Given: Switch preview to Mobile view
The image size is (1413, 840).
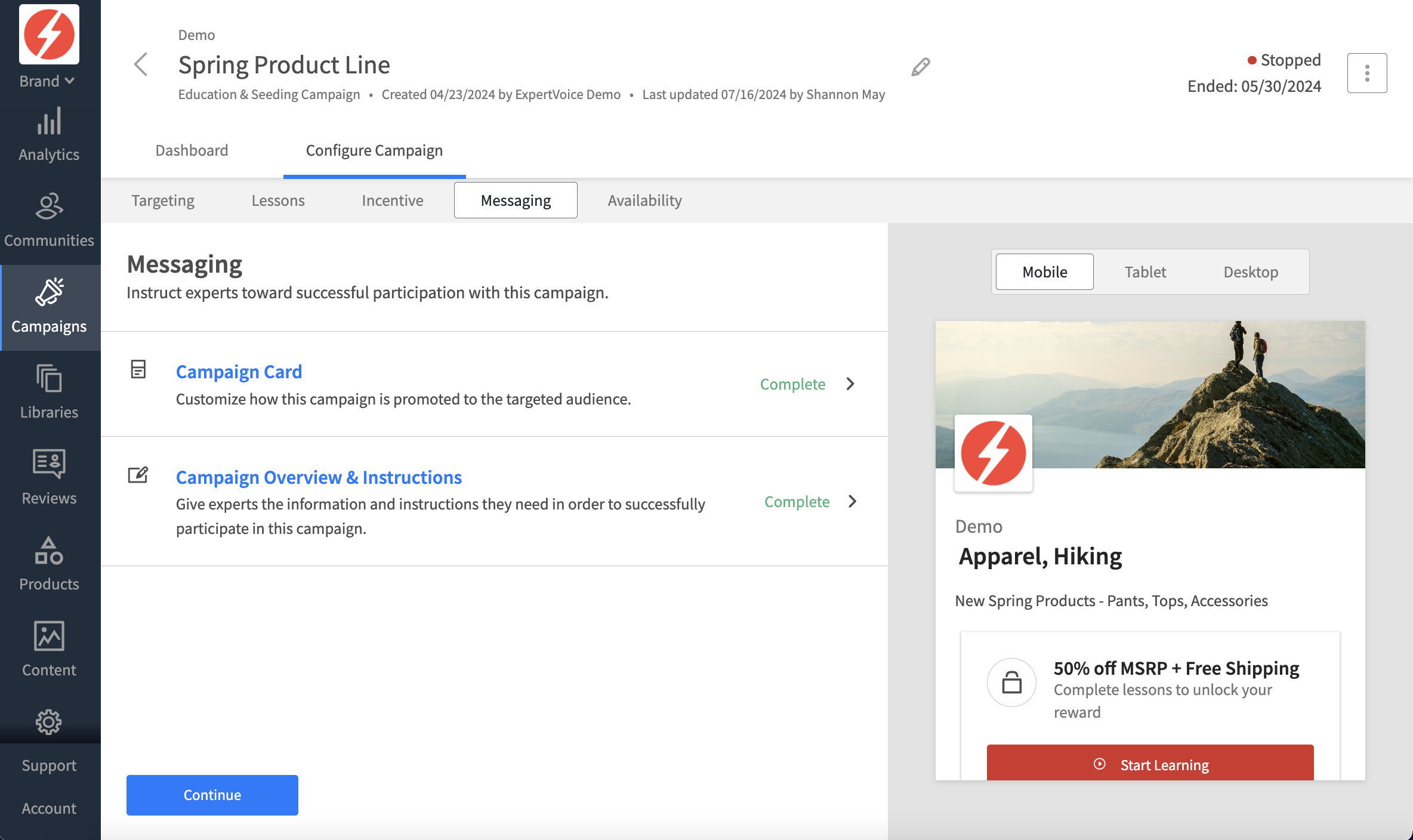Looking at the screenshot, I should (1044, 271).
